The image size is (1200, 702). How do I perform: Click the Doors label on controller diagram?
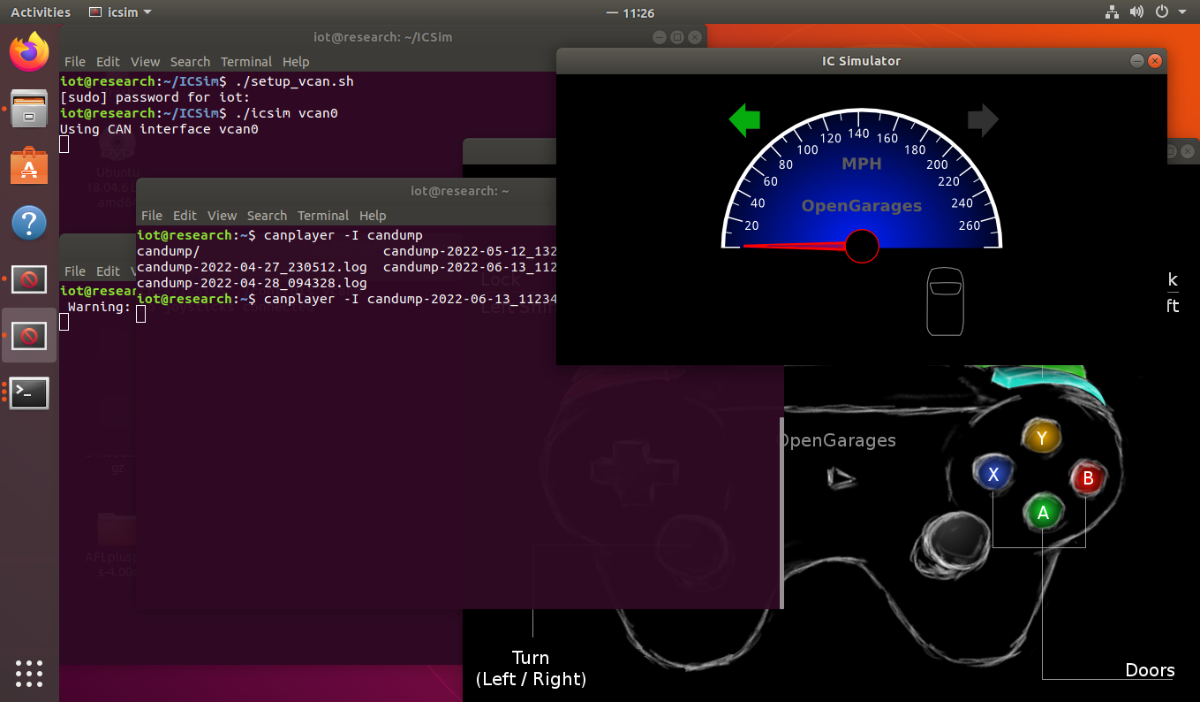[x=1150, y=670]
